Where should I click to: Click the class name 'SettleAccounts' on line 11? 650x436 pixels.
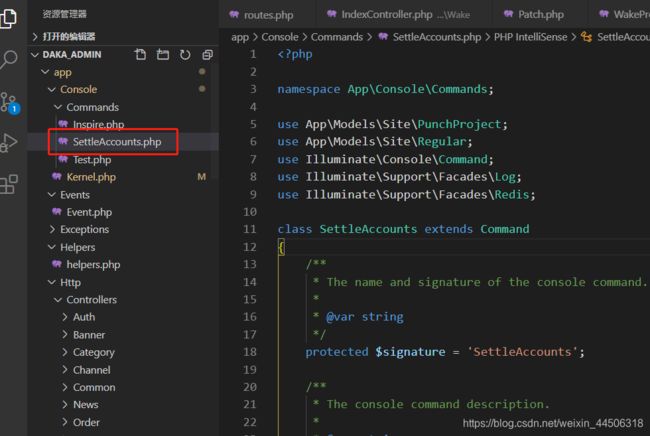click(368, 229)
